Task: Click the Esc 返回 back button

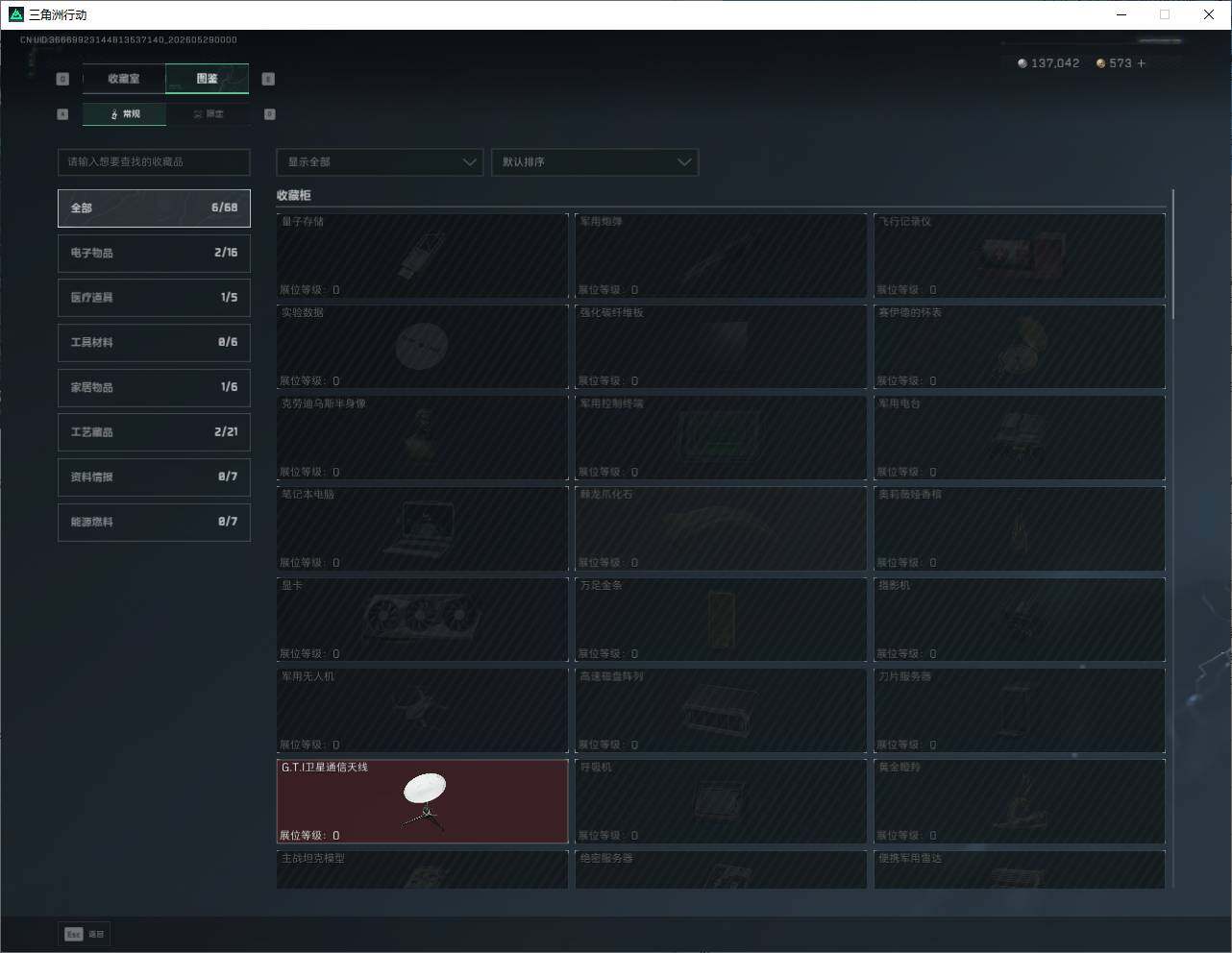Action: point(85,934)
